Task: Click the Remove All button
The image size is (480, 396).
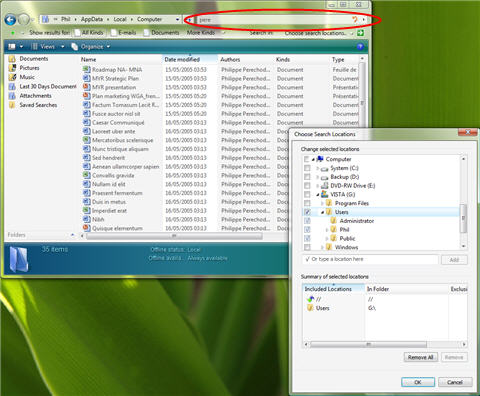Action: pos(421,357)
